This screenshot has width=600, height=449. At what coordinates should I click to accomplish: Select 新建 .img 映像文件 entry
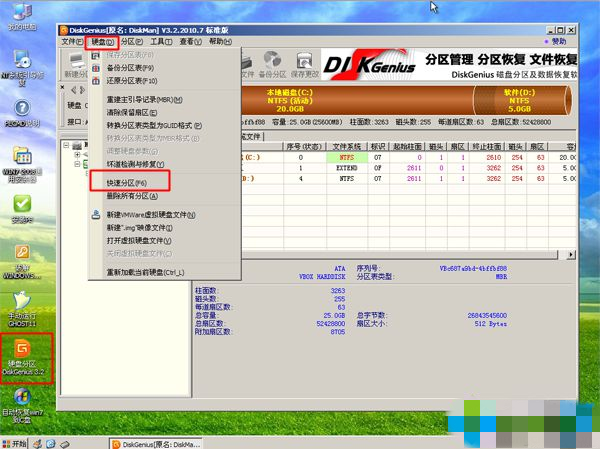[139, 228]
